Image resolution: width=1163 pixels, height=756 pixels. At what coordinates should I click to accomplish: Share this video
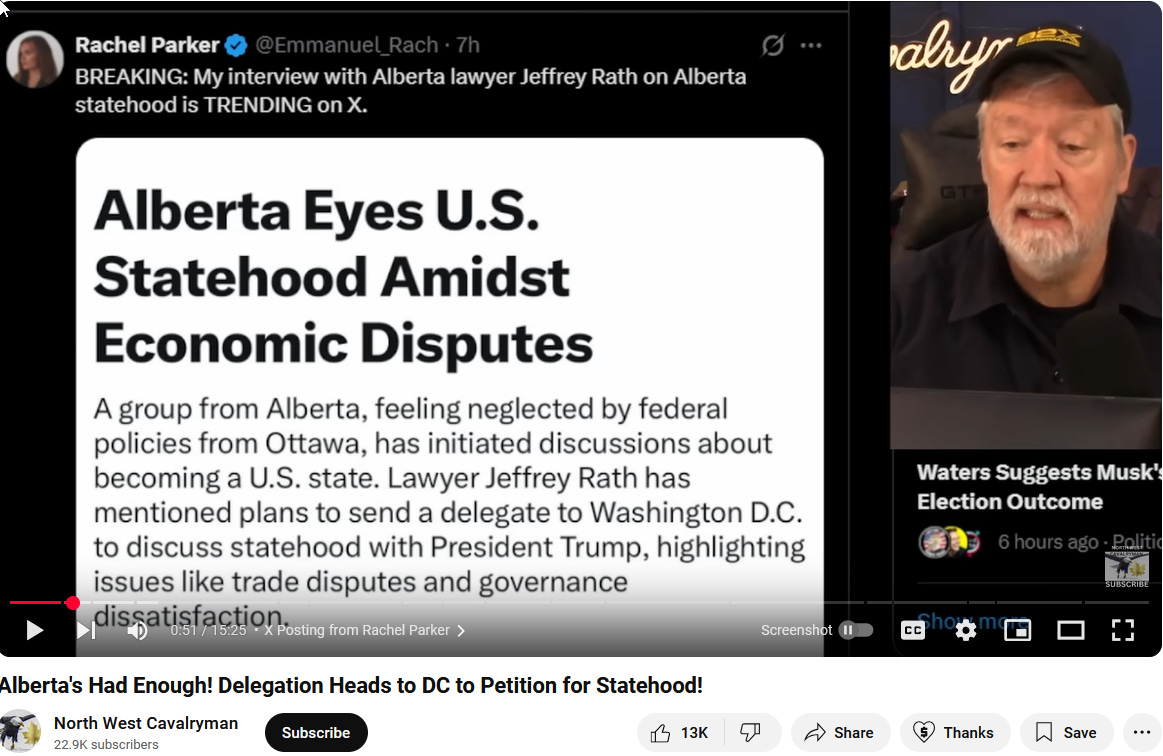click(x=839, y=733)
